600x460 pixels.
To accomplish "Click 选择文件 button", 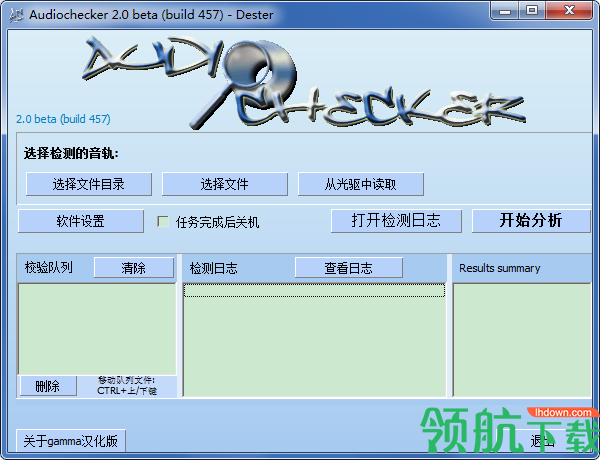I will point(225,184).
